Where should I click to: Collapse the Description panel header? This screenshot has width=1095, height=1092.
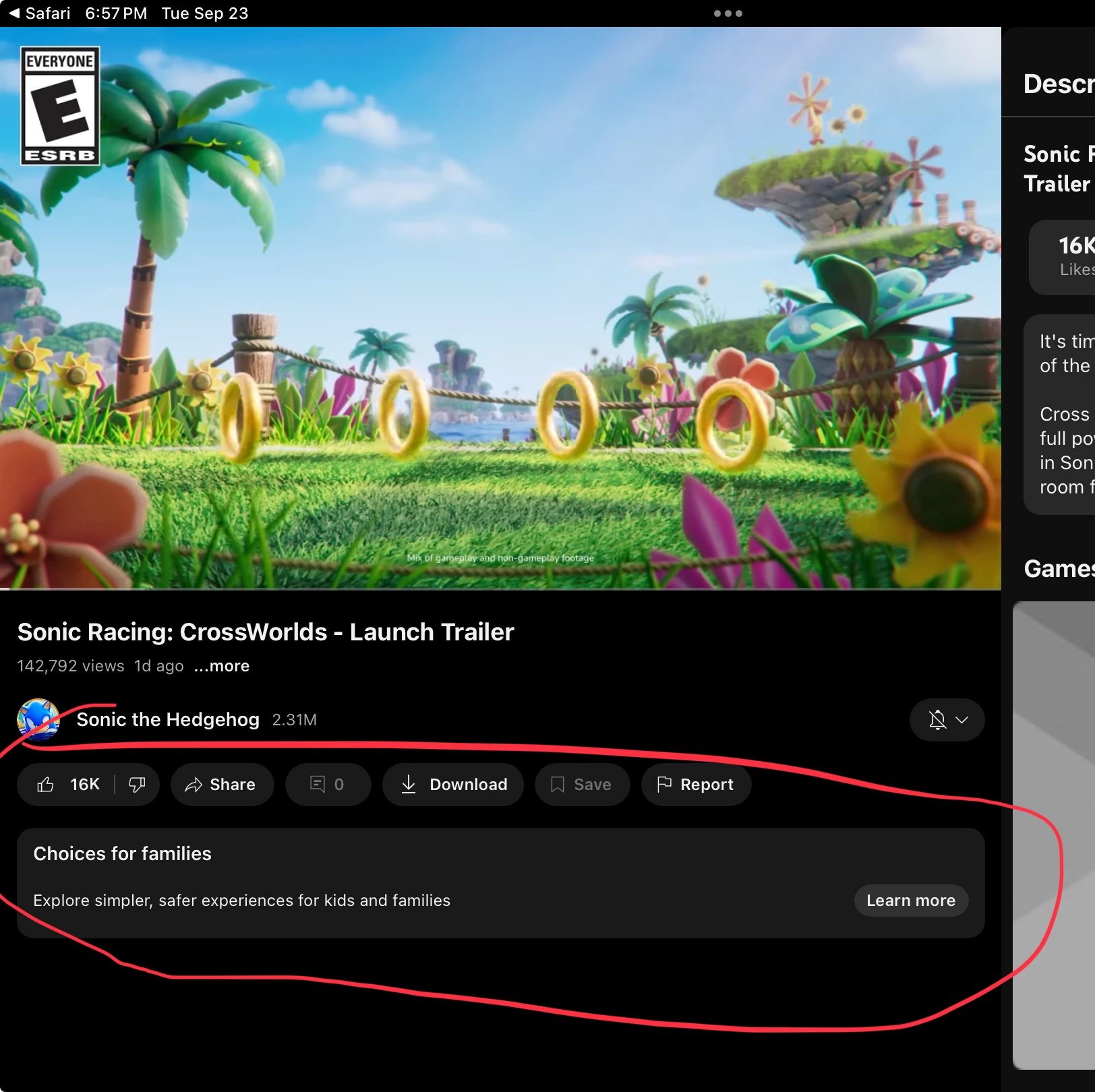(1061, 84)
